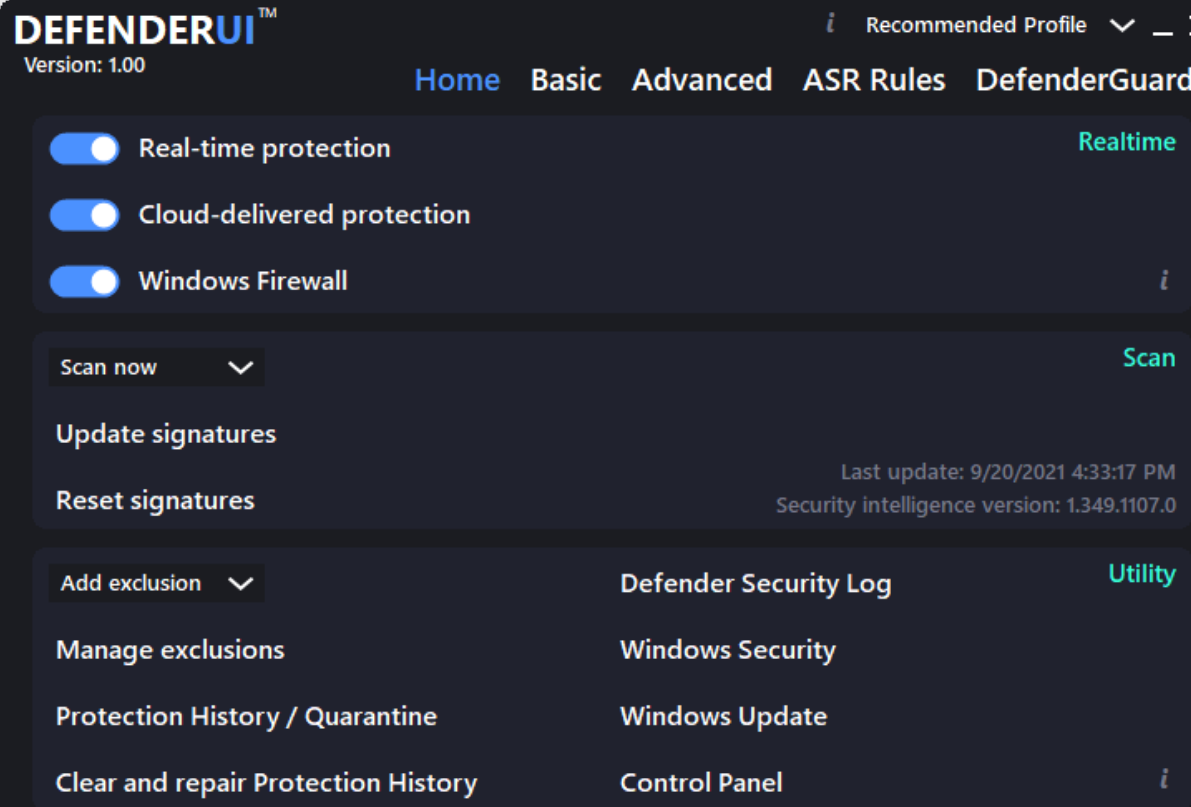Toggle the Windows Firewall switch
This screenshot has height=807, width=1191.
tap(84, 282)
